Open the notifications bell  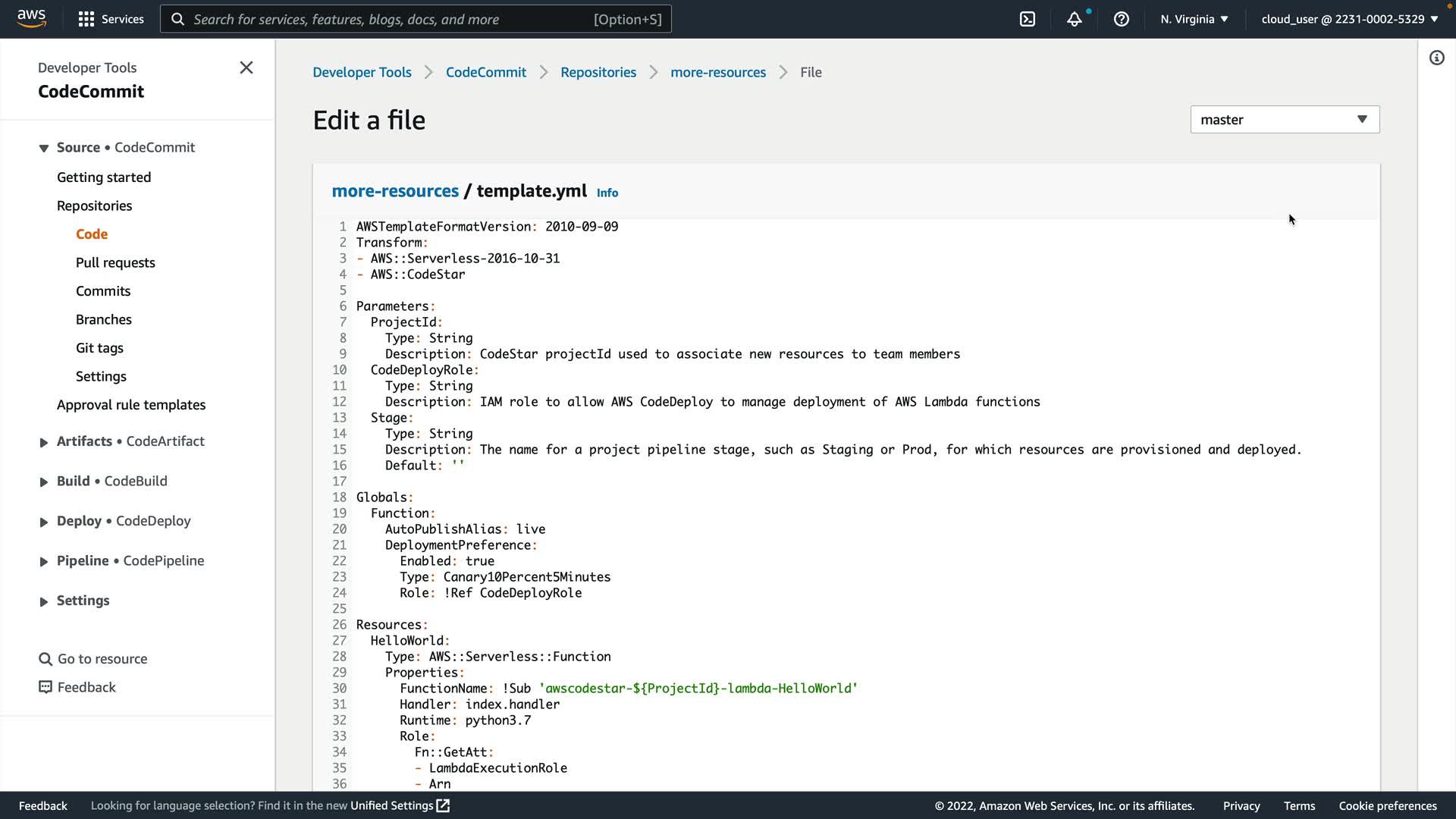[x=1074, y=19]
